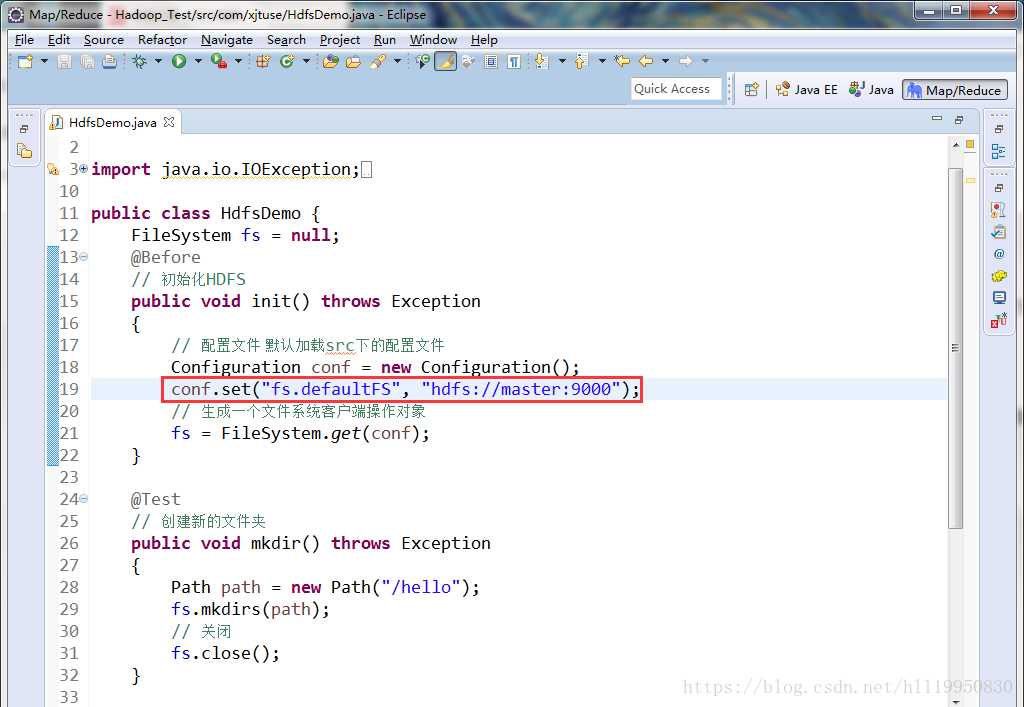Screen dimensions: 1024x707
Task: Open the Package Explorer fast view icon
Action: [x=24, y=151]
